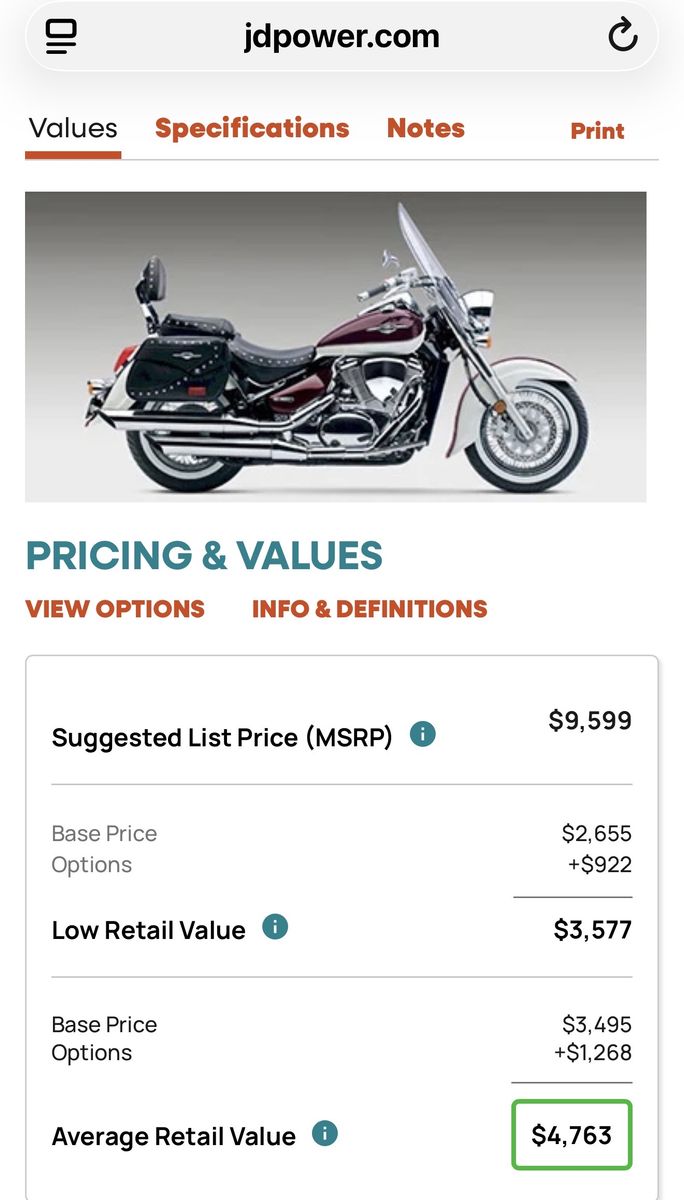
Task: Tap the info icon next to Average Retail Value
Action: click(x=325, y=1133)
